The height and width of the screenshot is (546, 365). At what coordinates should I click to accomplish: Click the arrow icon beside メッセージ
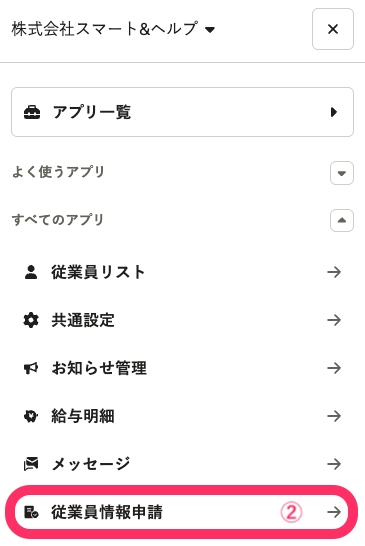(x=334, y=464)
